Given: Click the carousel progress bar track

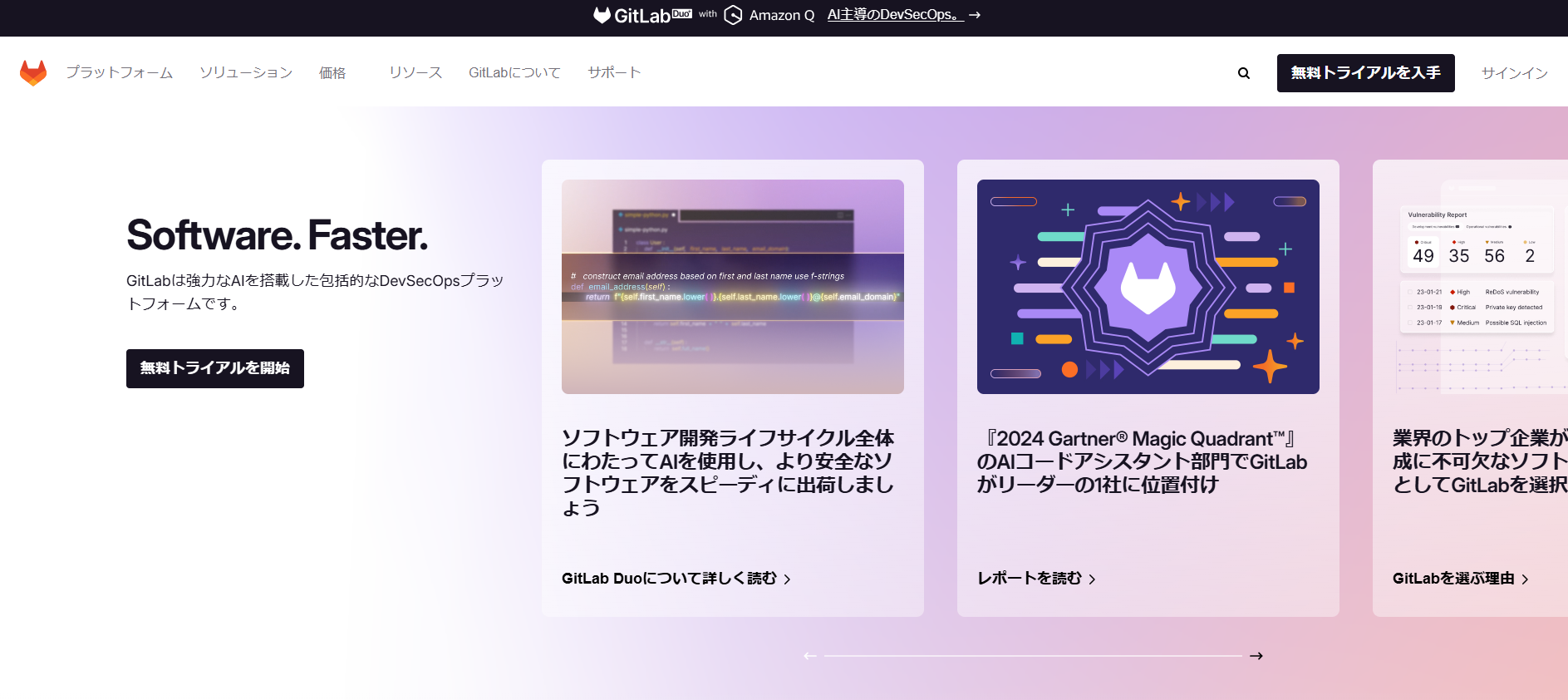Looking at the screenshot, I should click(x=1033, y=656).
